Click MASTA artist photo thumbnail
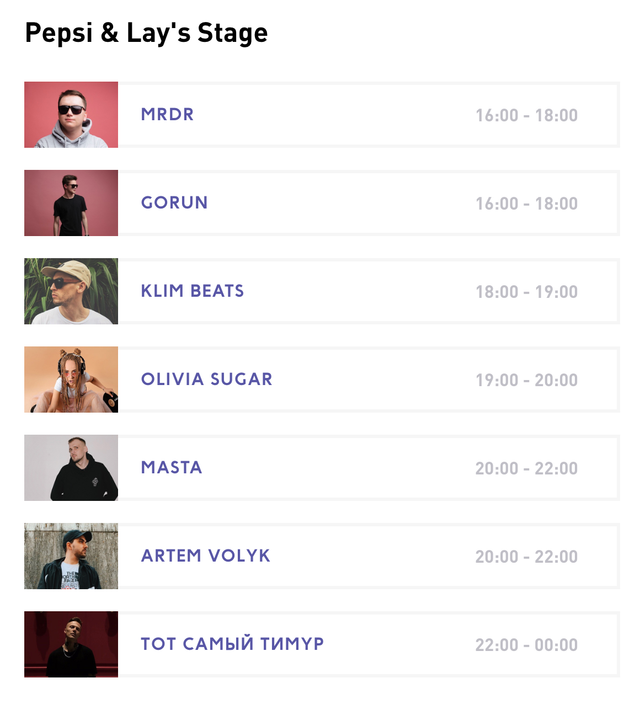This screenshot has width=640, height=705. [71, 467]
